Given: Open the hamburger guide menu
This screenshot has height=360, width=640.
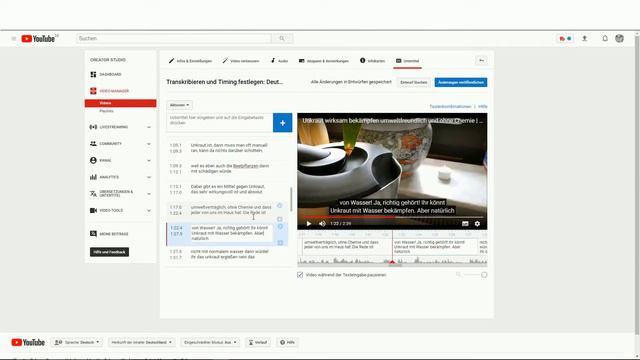Looking at the screenshot, I should [13, 38].
